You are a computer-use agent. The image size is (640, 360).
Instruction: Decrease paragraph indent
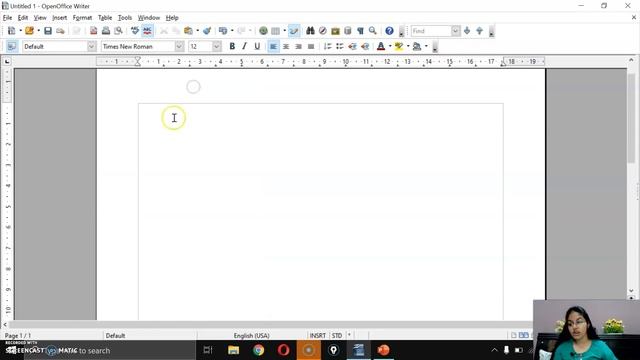[x=352, y=46]
